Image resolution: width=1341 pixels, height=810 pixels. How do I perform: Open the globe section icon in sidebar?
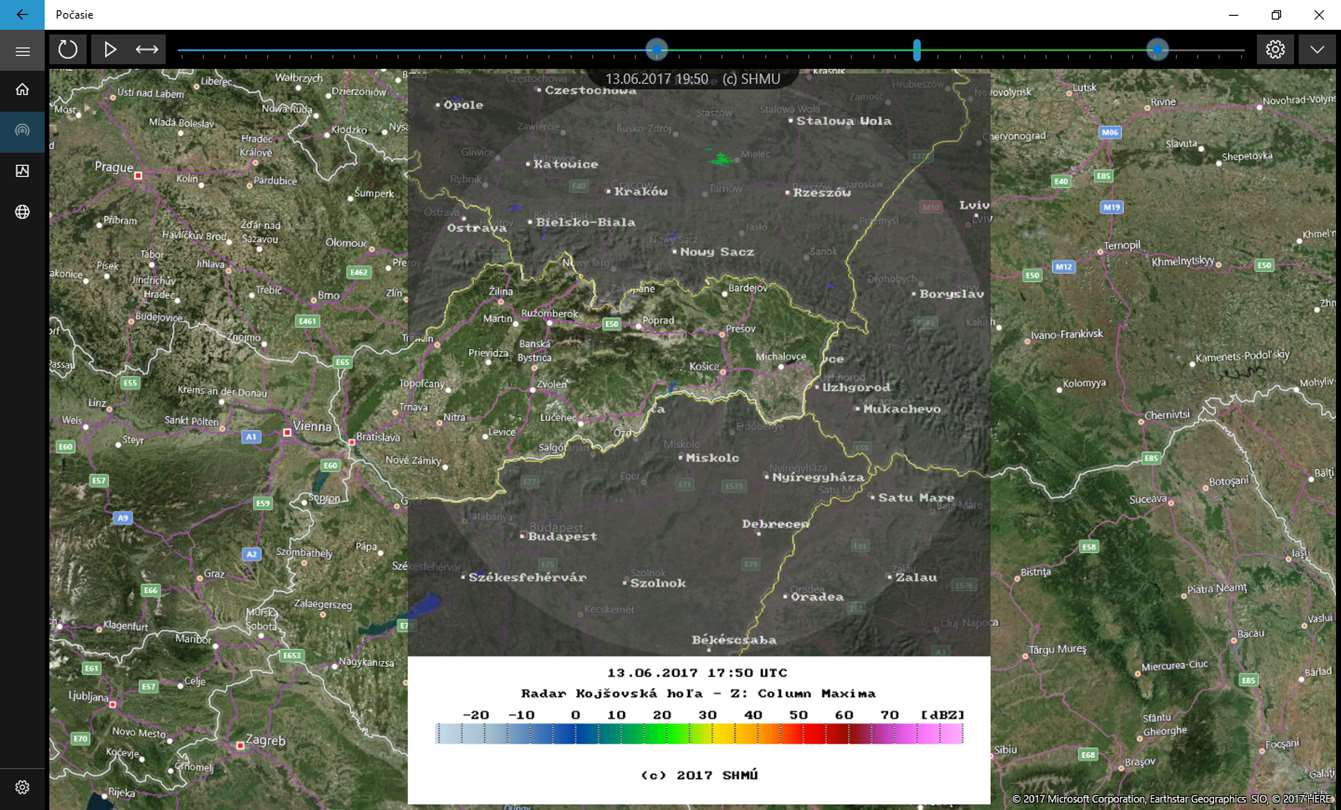coord(22,212)
